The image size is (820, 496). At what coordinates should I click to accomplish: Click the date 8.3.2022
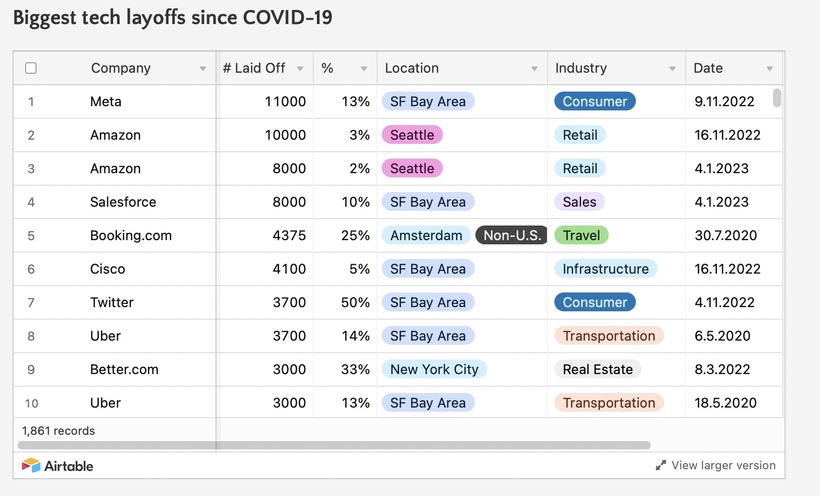[x=722, y=369]
